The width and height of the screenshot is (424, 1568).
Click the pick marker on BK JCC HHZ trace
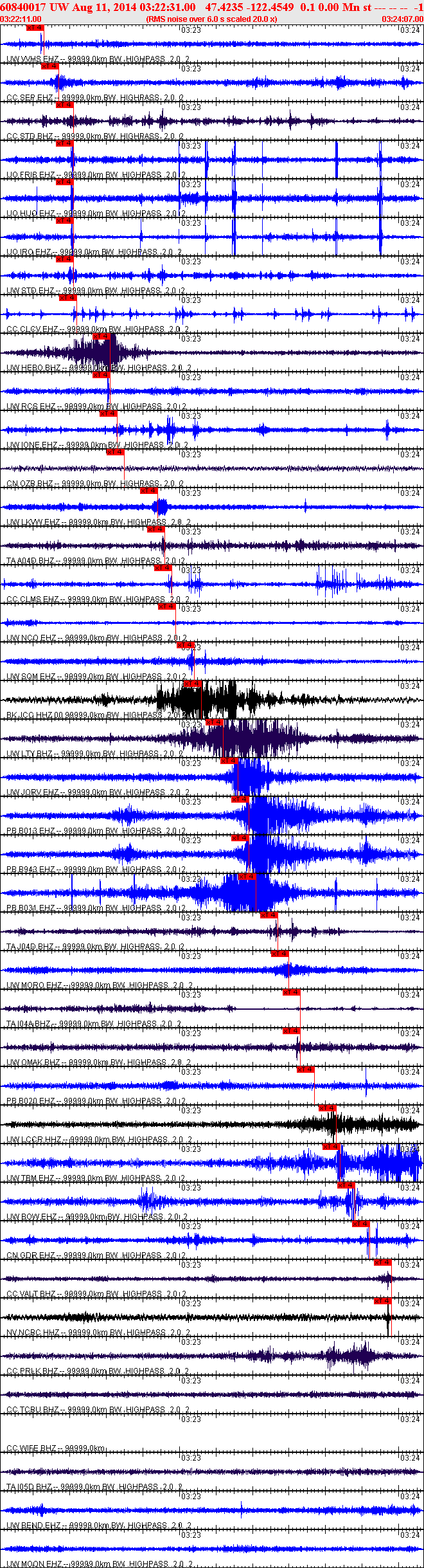point(193,683)
